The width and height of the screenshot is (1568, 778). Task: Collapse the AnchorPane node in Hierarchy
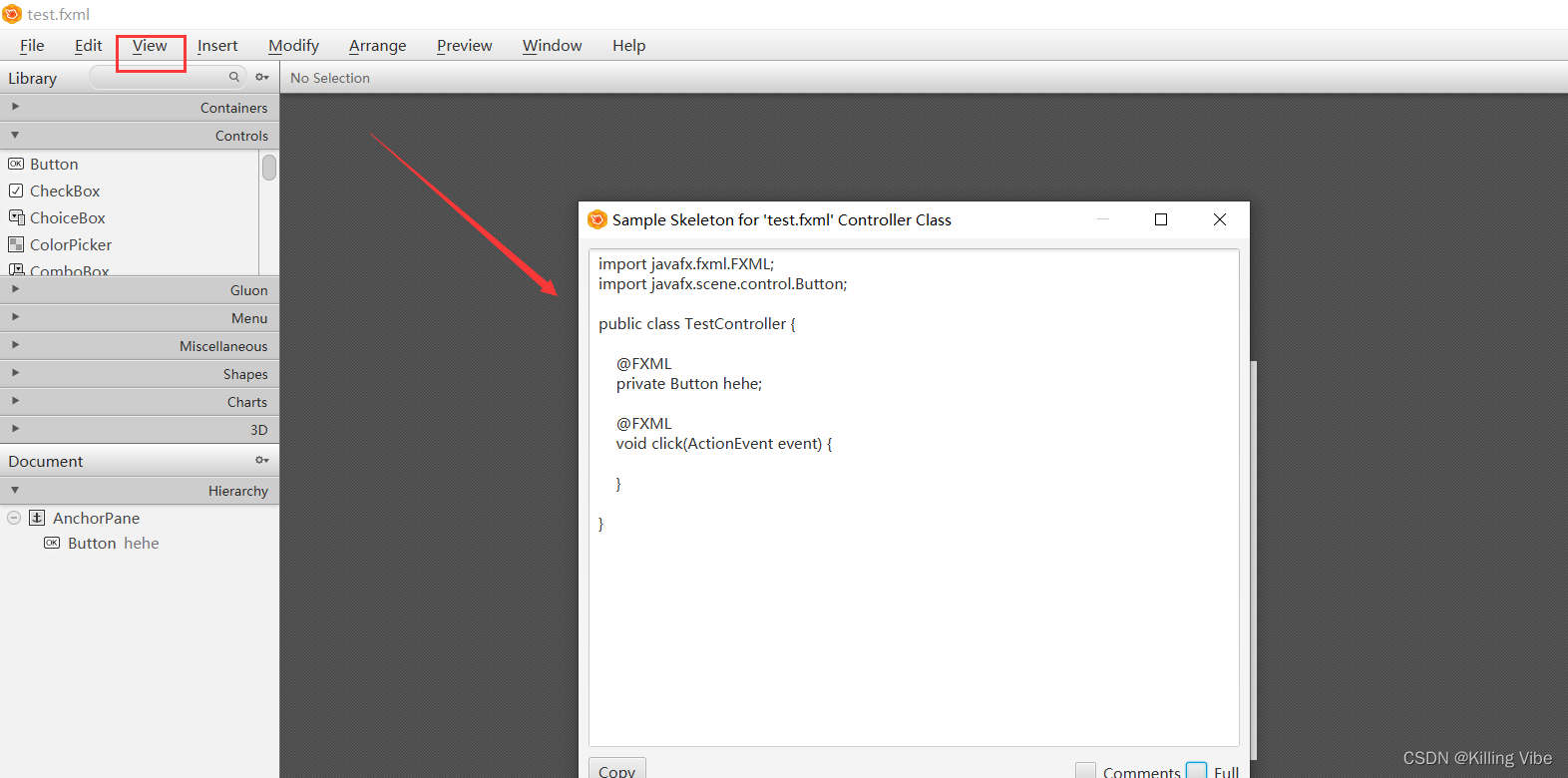pyautogui.click(x=14, y=518)
